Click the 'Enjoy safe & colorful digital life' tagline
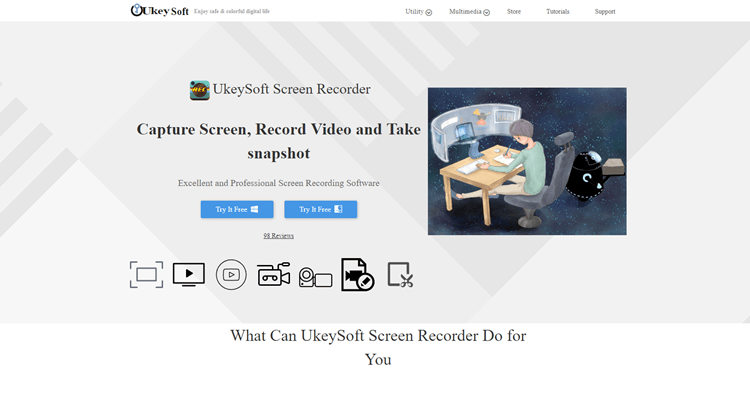 [232, 11]
